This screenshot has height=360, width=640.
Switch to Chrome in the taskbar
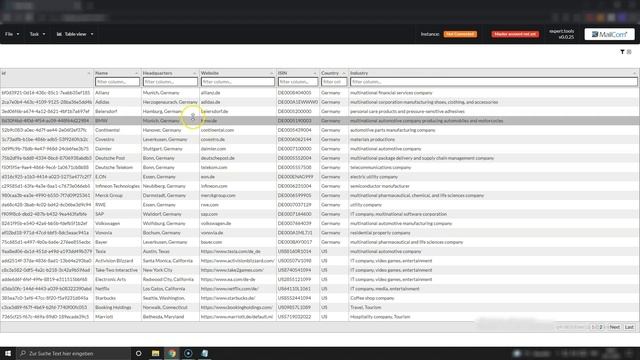point(172,353)
